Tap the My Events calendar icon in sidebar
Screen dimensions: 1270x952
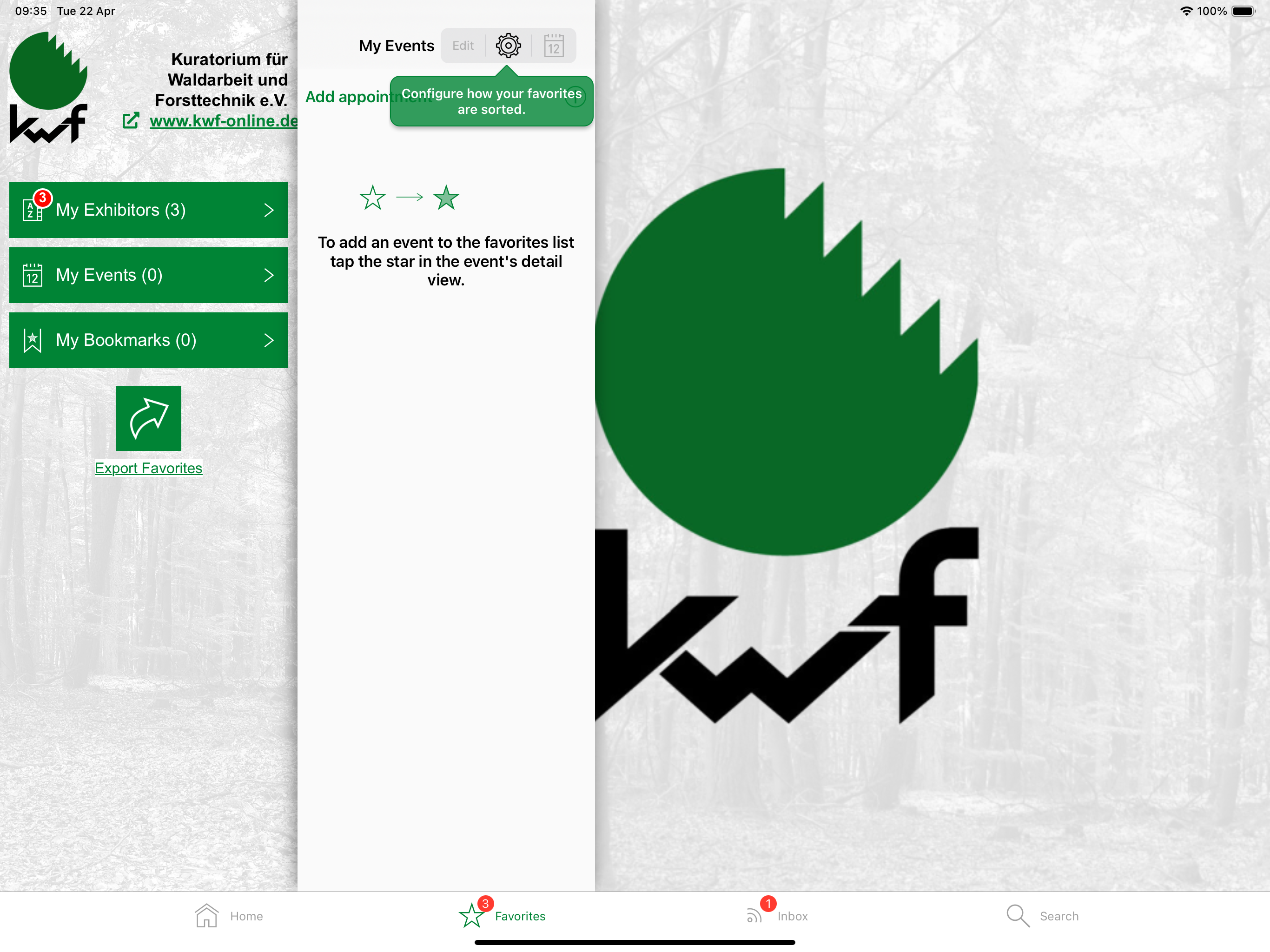[33, 275]
